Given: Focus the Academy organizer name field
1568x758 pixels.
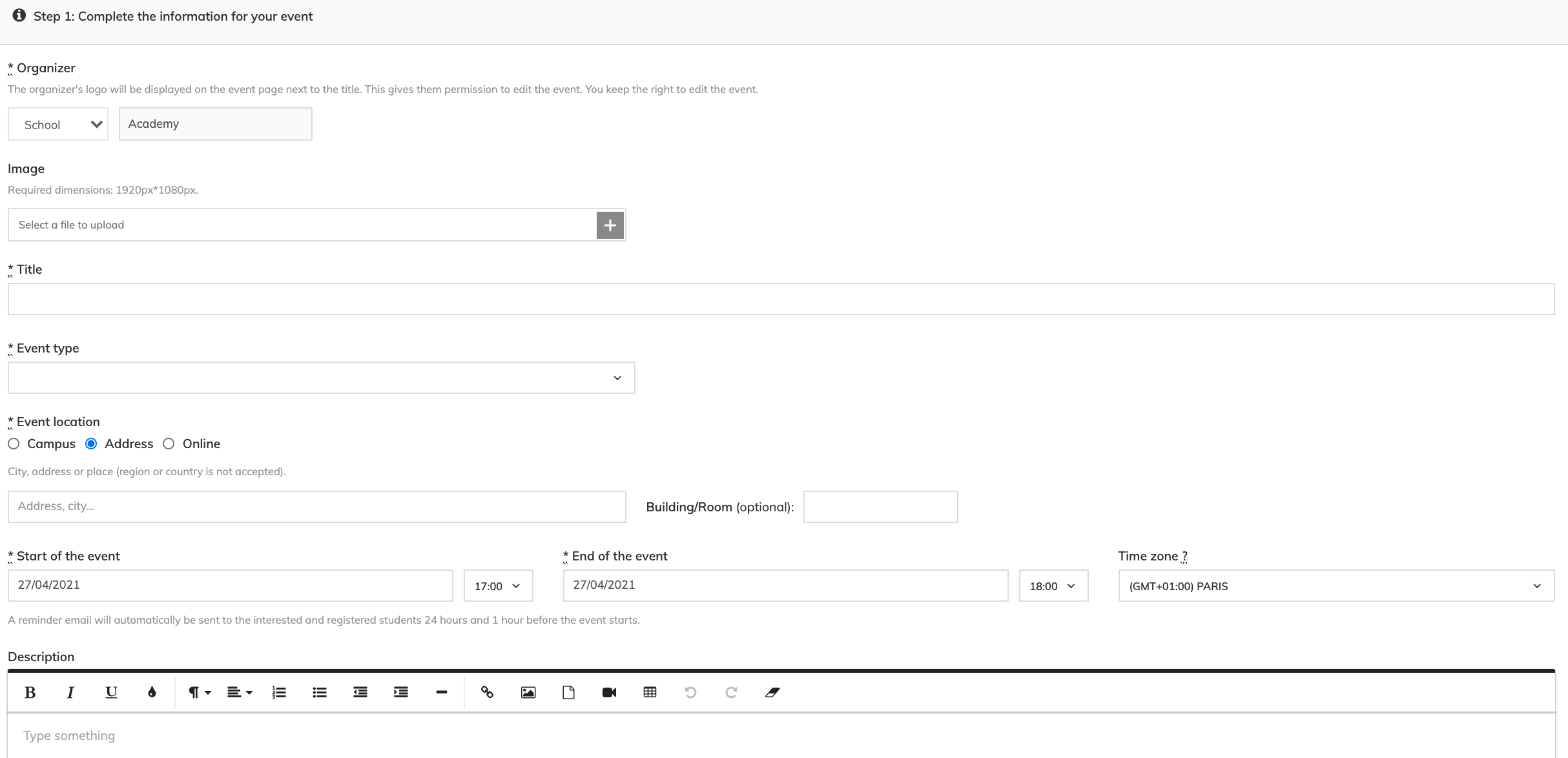Looking at the screenshot, I should click(215, 124).
